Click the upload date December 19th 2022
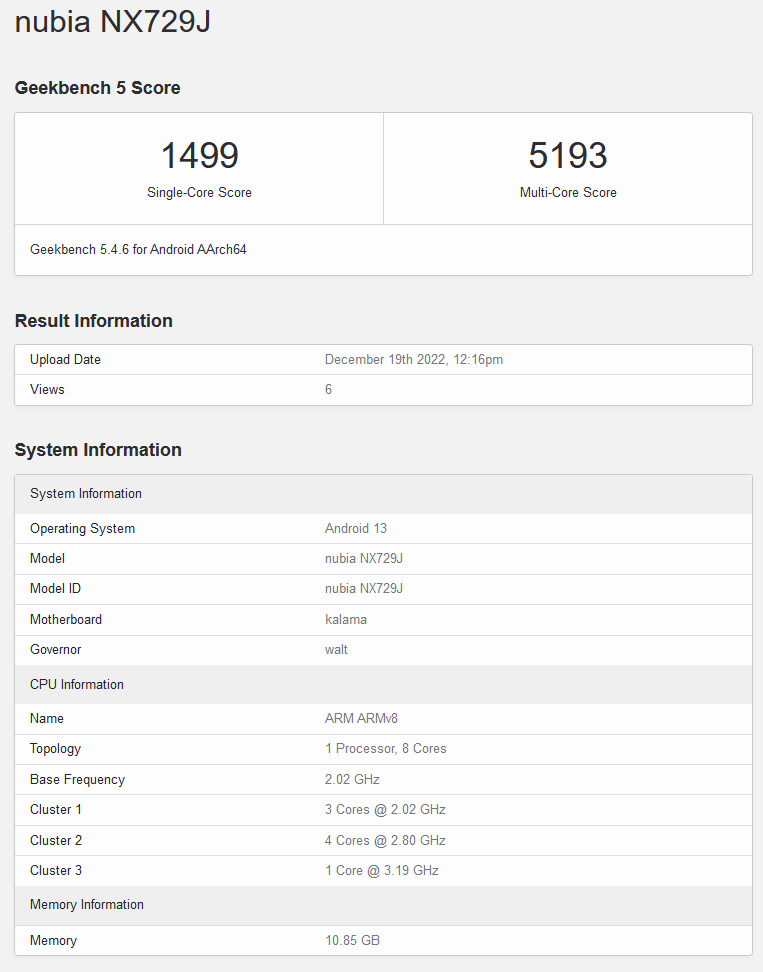Screen dimensions: 763x972 413,359
